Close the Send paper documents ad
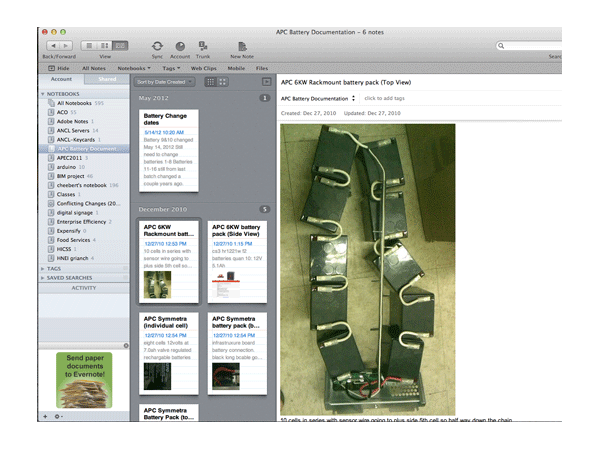 tap(126, 346)
